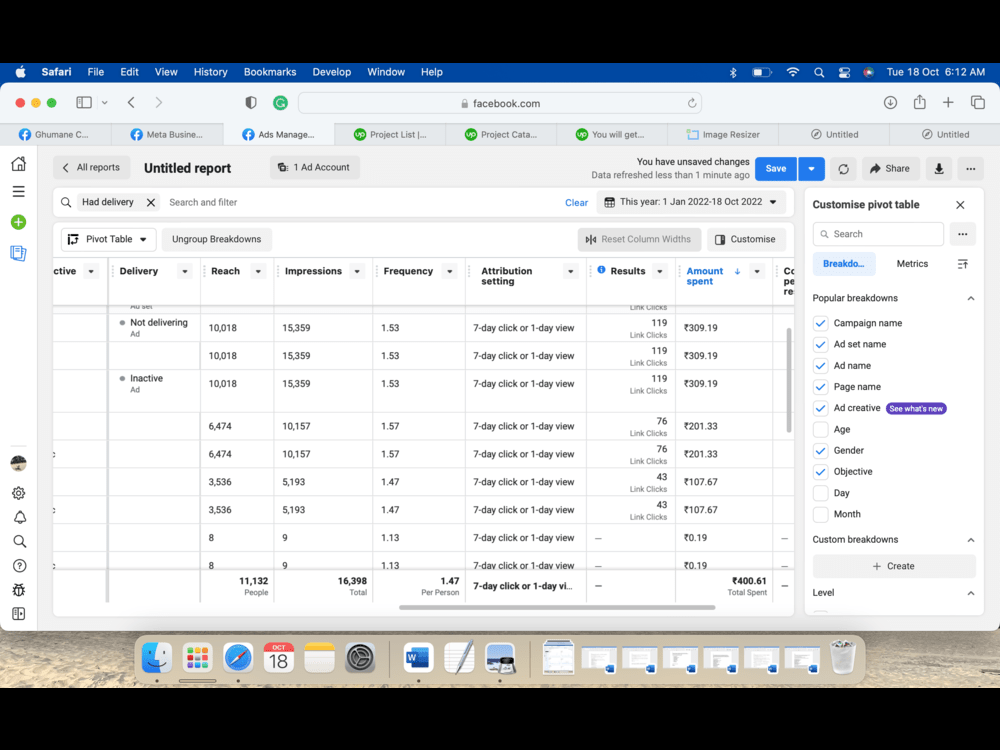Image resolution: width=1000 pixels, height=750 pixels.
Task: Select the Breakdowns tab
Action: click(x=844, y=264)
